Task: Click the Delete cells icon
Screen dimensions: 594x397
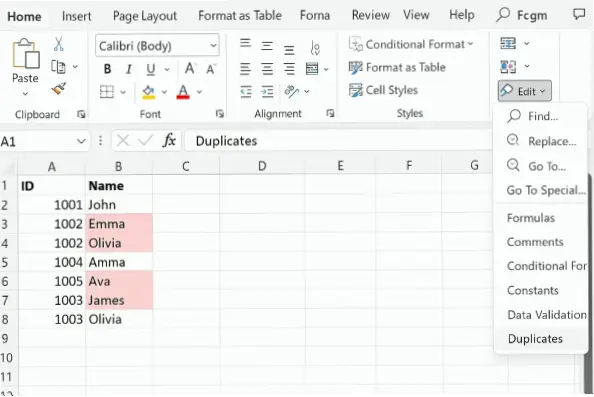Action: point(508,67)
